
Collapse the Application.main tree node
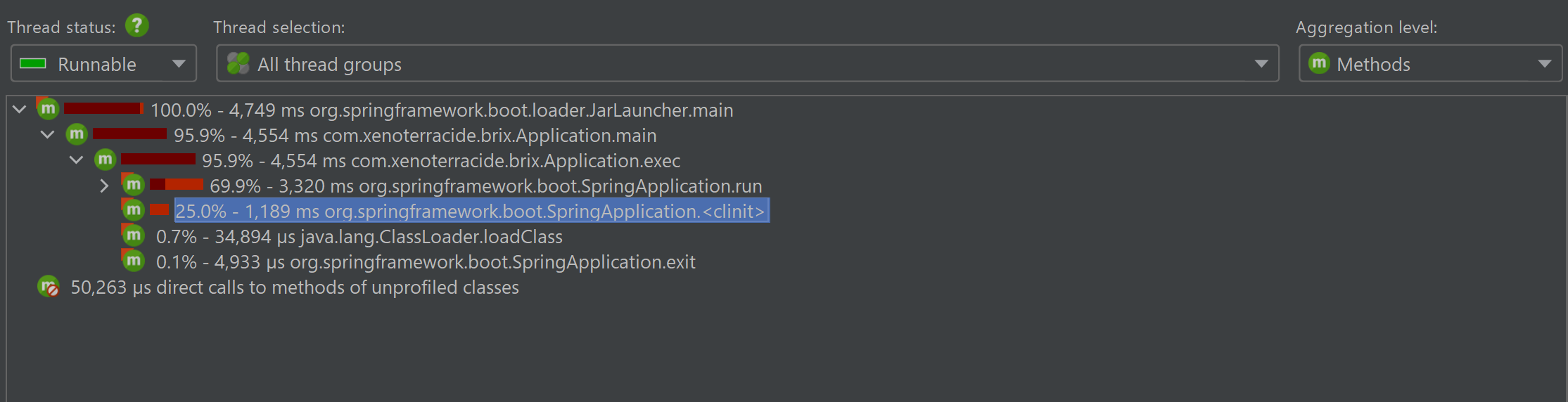click(48, 135)
